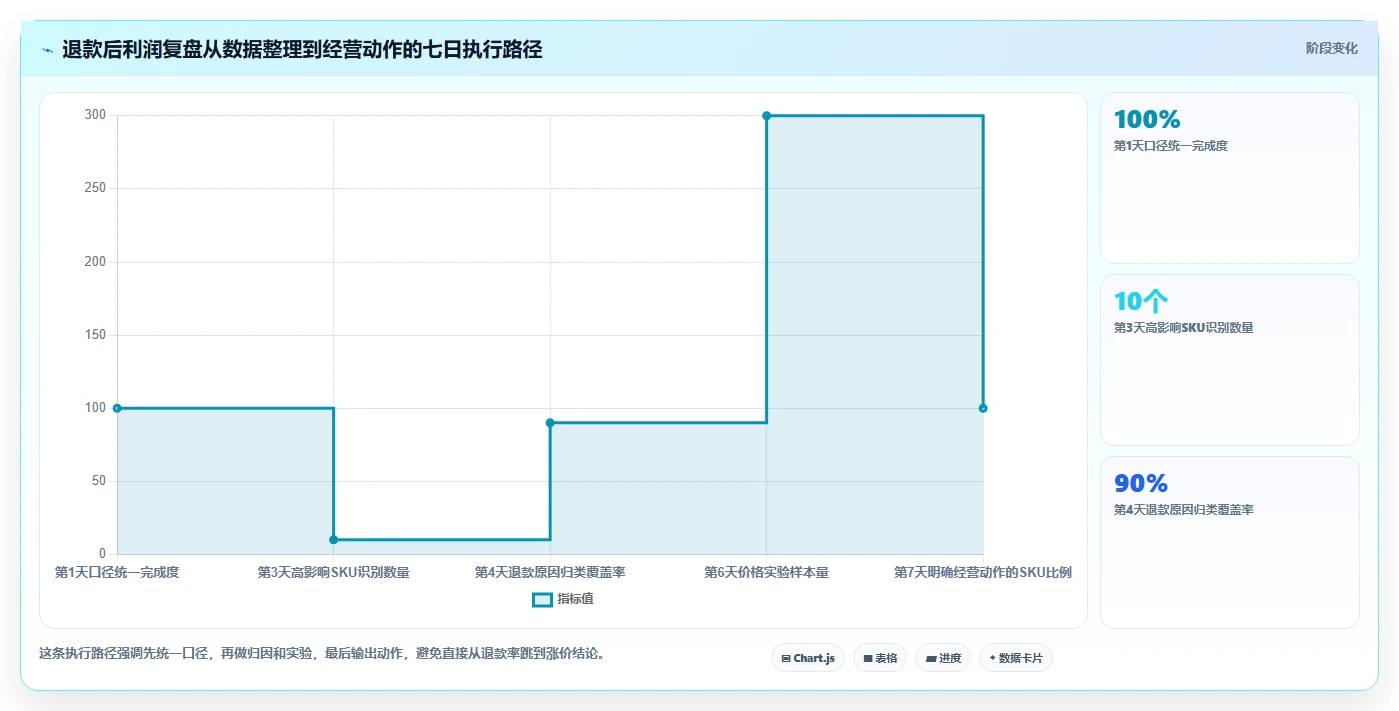The height and width of the screenshot is (711, 1399).
Task: Open the 100% 第1天口径统一完成度 card
Action: click(1230, 178)
